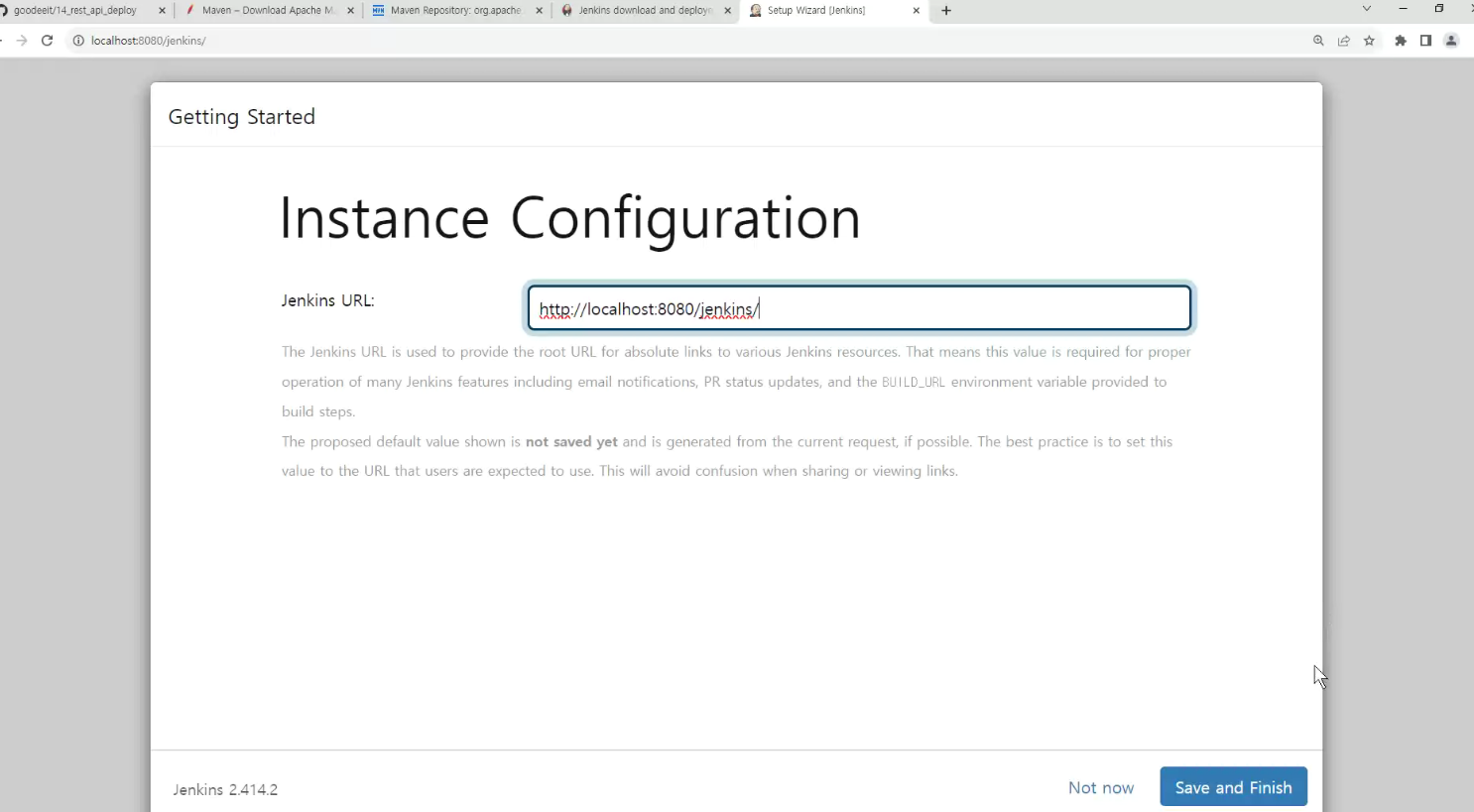Click the Jenkins favicon on Setup Wizard tab

756,11
